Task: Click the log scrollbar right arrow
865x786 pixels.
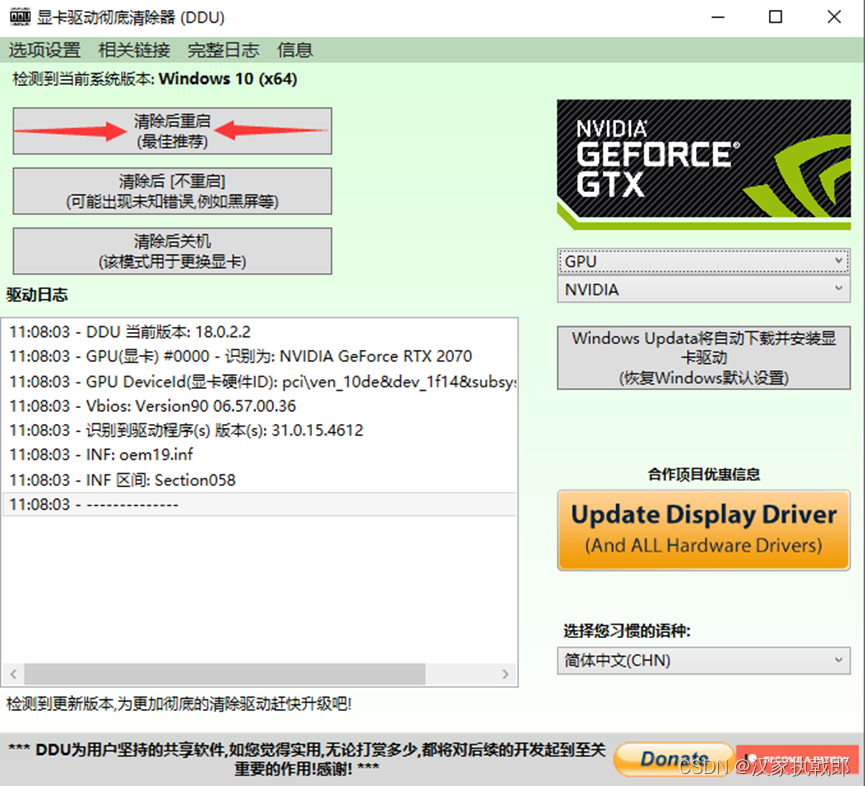Action: point(505,673)
